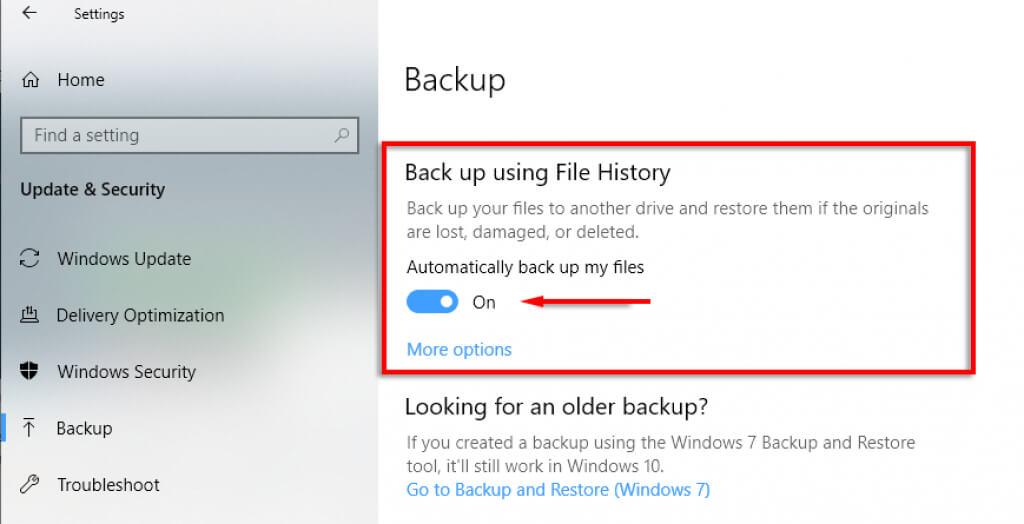The image size is (1024, 524).
Task: Select the Backup text label in sidebar
Action: pos(84,428)
